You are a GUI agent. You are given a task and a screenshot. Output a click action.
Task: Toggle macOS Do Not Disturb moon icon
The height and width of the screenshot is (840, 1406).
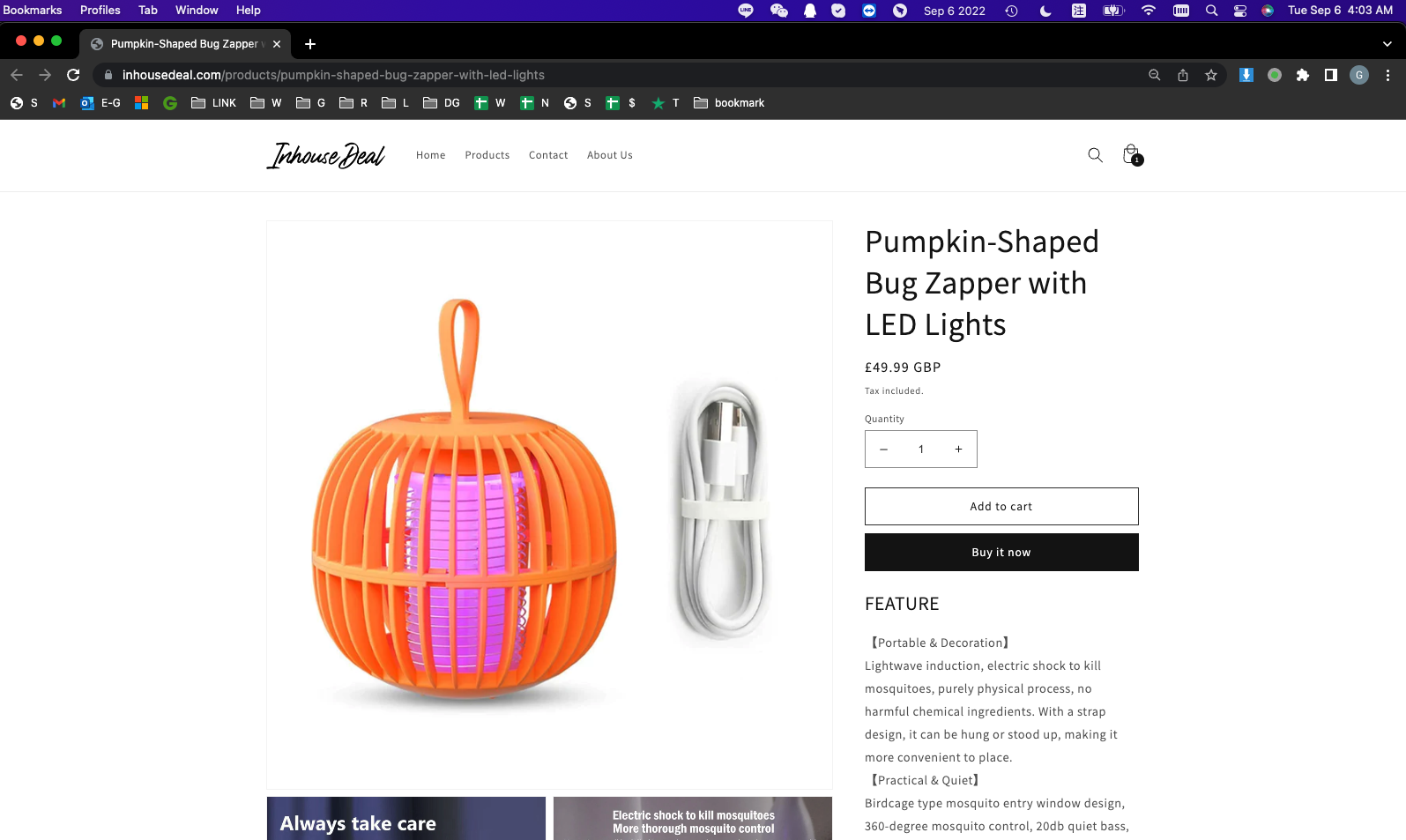coord(1045,11)
